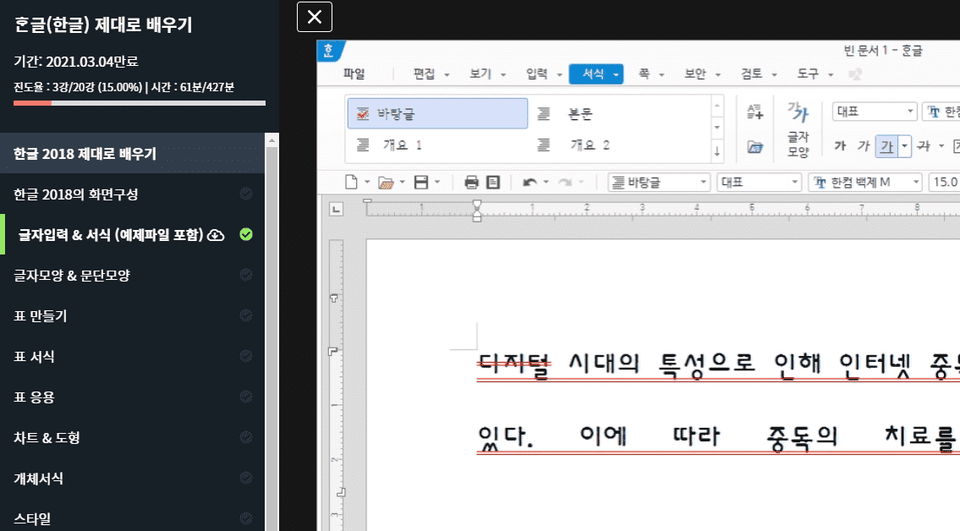This screenshot has height=531, width=960.
Task: Open the 대표 dropdown in ribbon
Action: tap(910, 111)
